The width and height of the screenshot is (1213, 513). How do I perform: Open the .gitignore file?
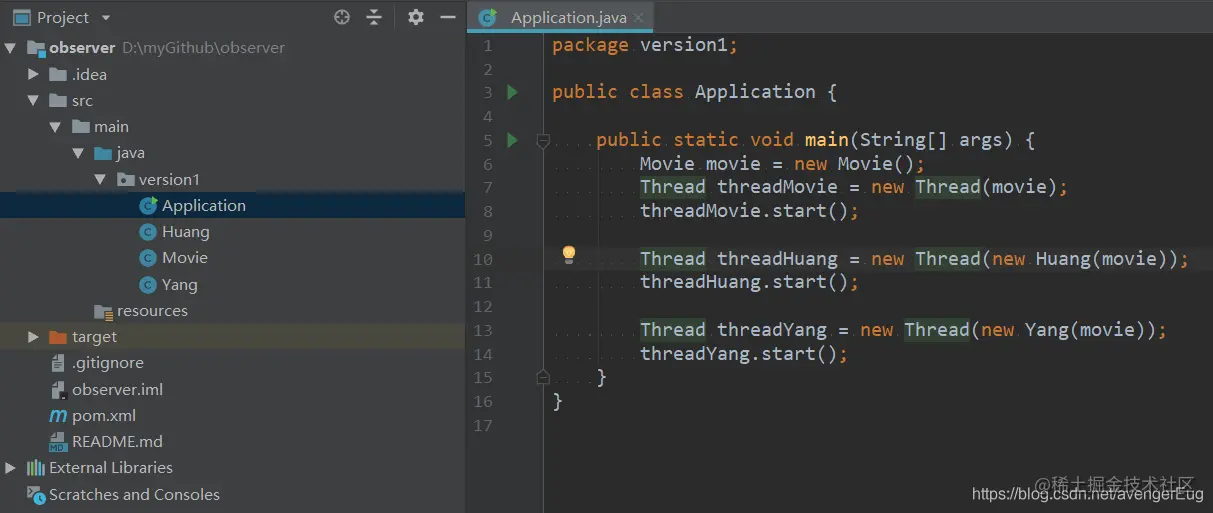point(108,363)
